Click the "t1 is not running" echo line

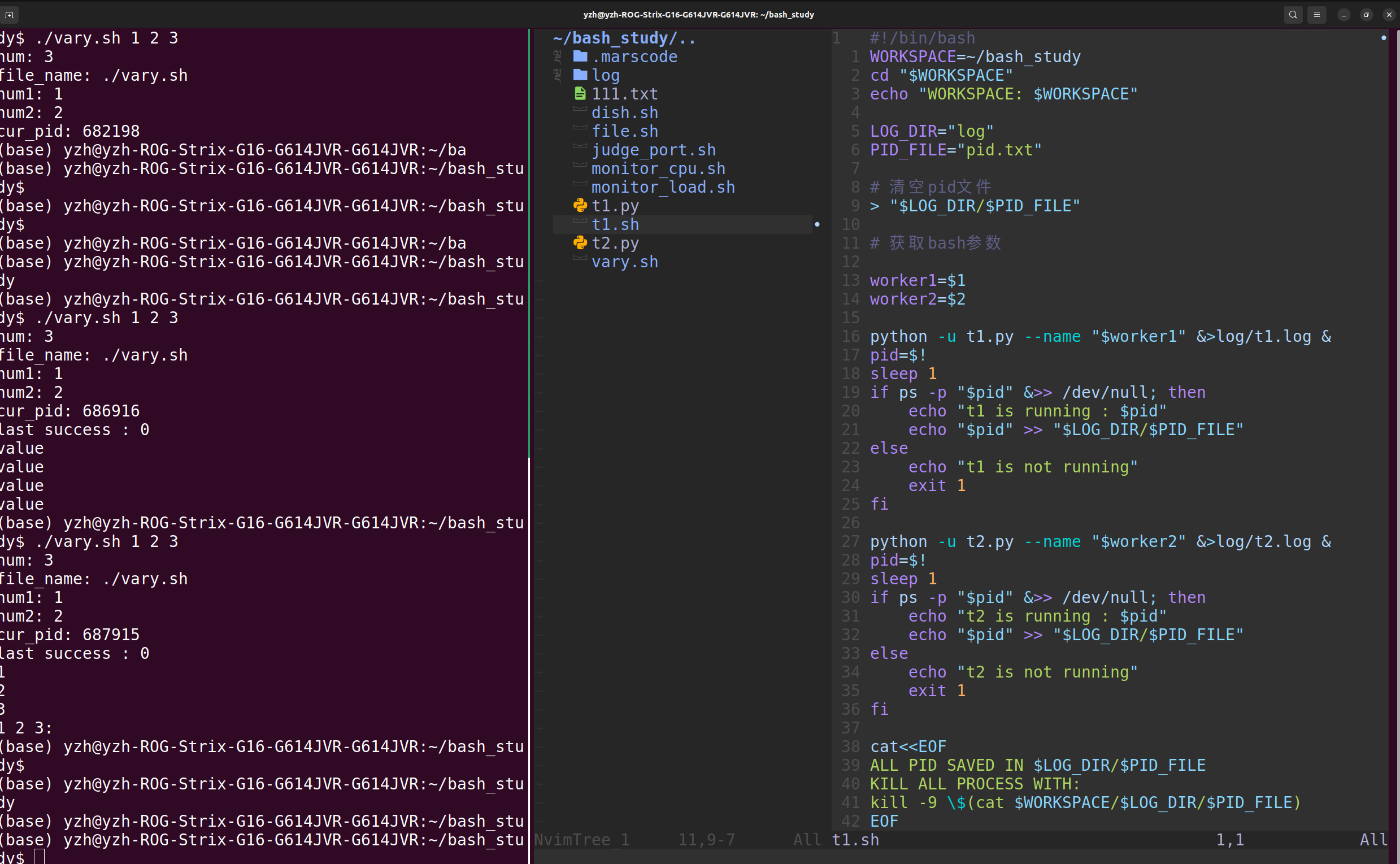[x=1023, y=467]
